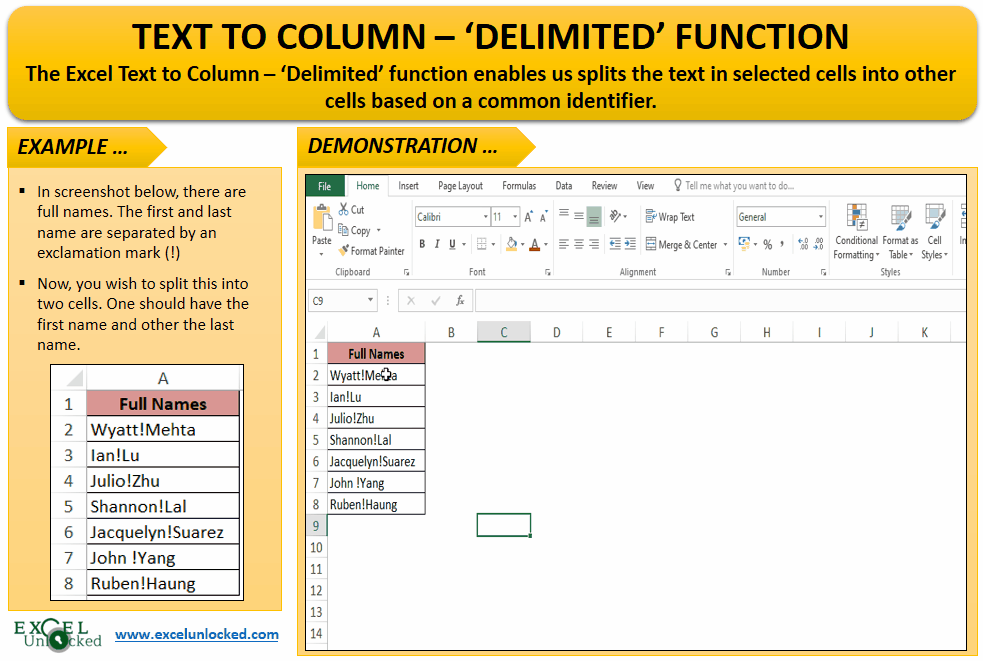Switch to the Page Layout tab
The width and height of the screenshot is (983, 661).
pos(460,186)
